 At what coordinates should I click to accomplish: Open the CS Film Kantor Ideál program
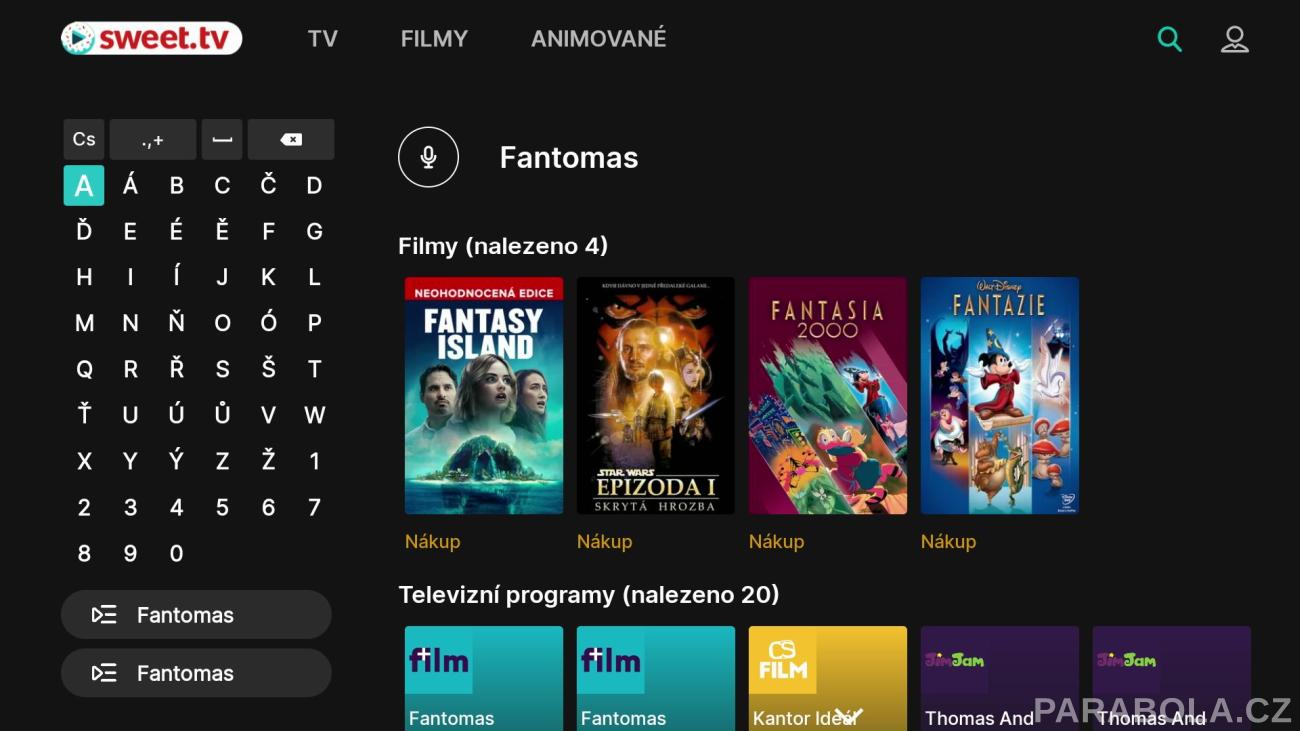click(828, 678)
